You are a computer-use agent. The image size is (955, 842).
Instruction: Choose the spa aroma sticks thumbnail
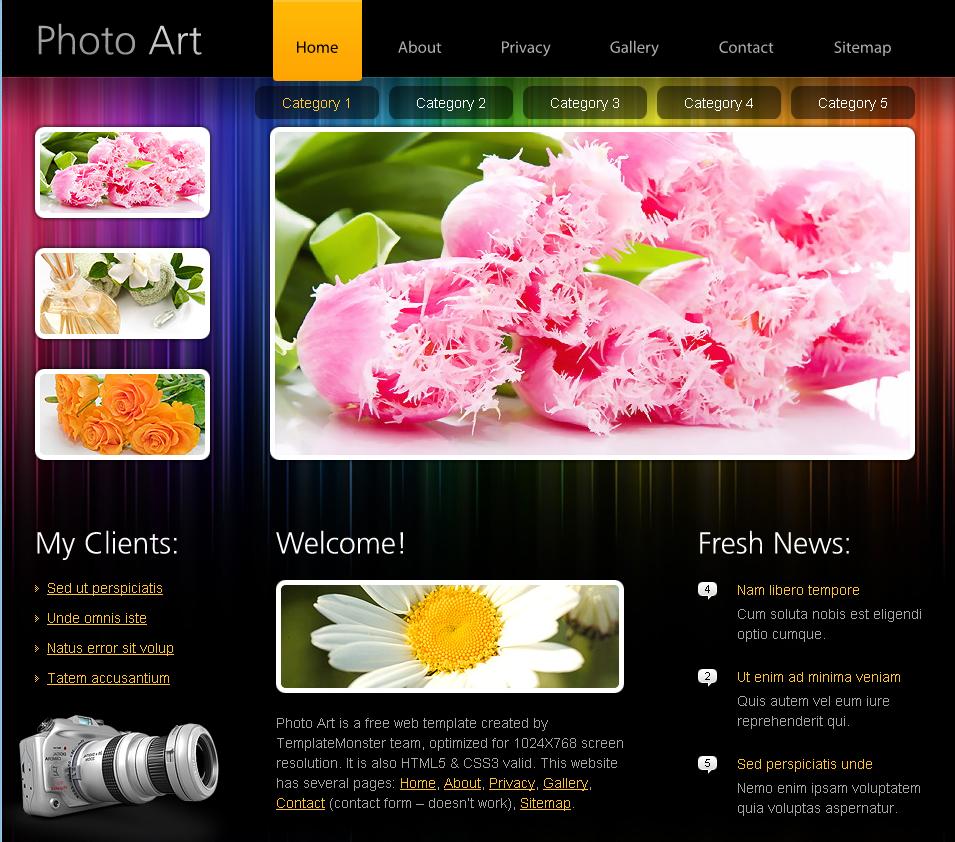[122, 294]
